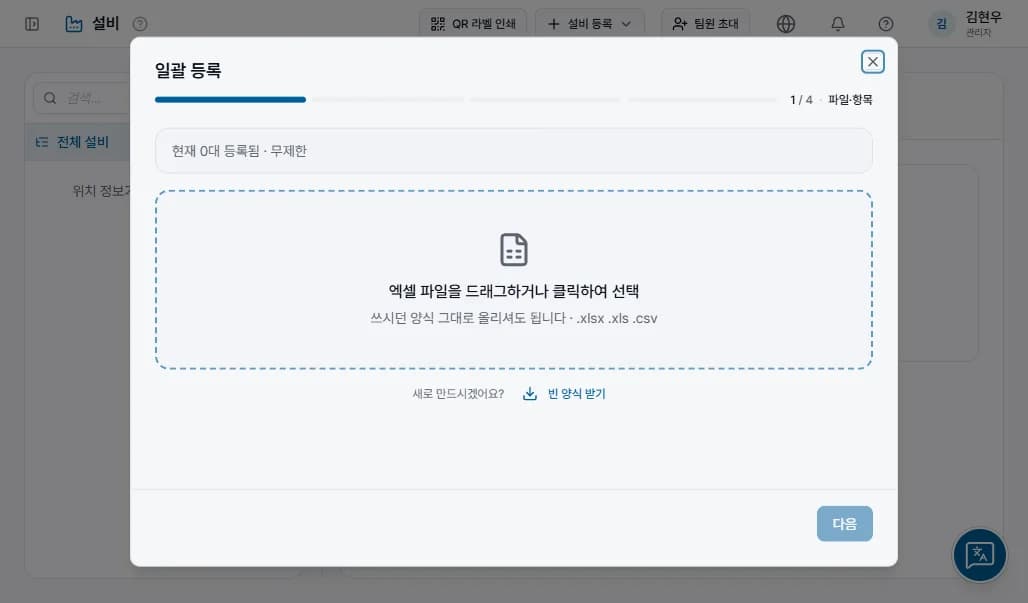Screen dimensions: 1028x603
Task: Click the 팀원 초대 button
Action: [x=705, y=24]
